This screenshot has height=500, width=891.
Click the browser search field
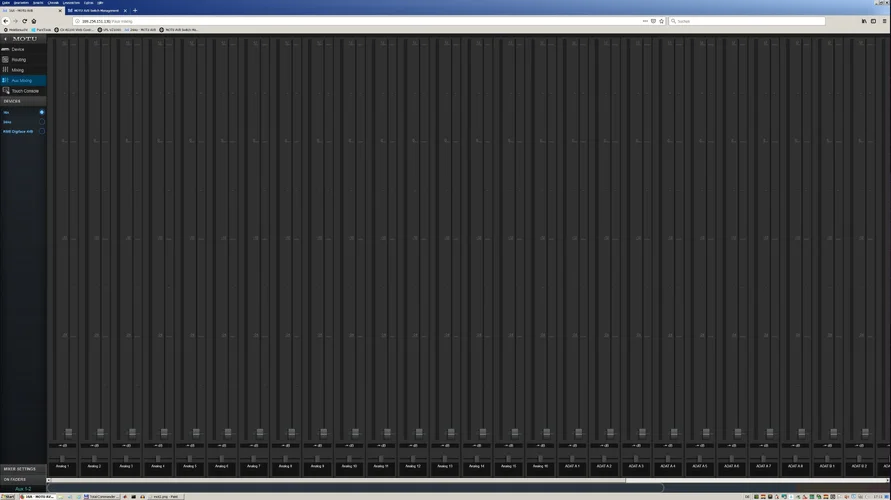747,21
